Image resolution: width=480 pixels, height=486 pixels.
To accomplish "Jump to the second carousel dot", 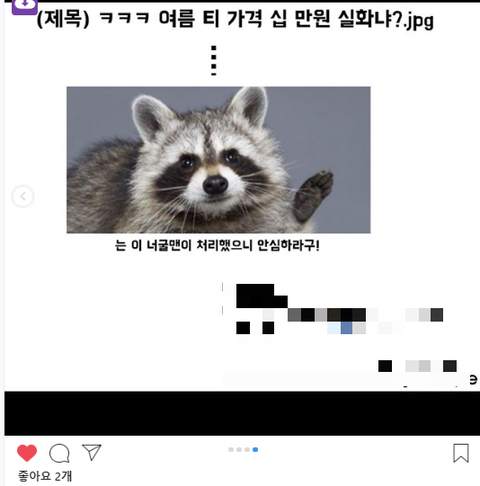I will 239,450.
